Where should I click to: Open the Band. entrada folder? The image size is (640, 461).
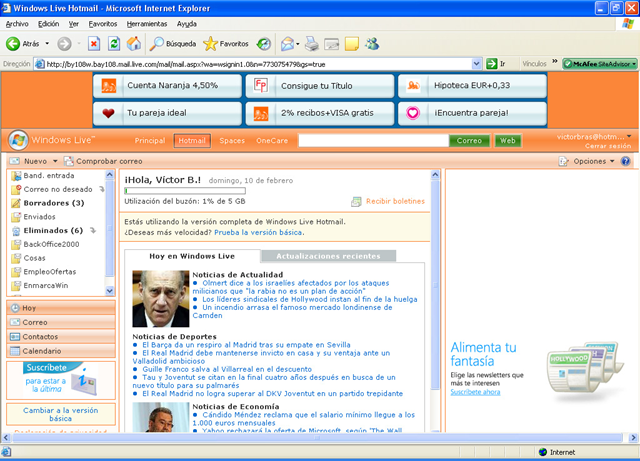click(x=49, y=176)
